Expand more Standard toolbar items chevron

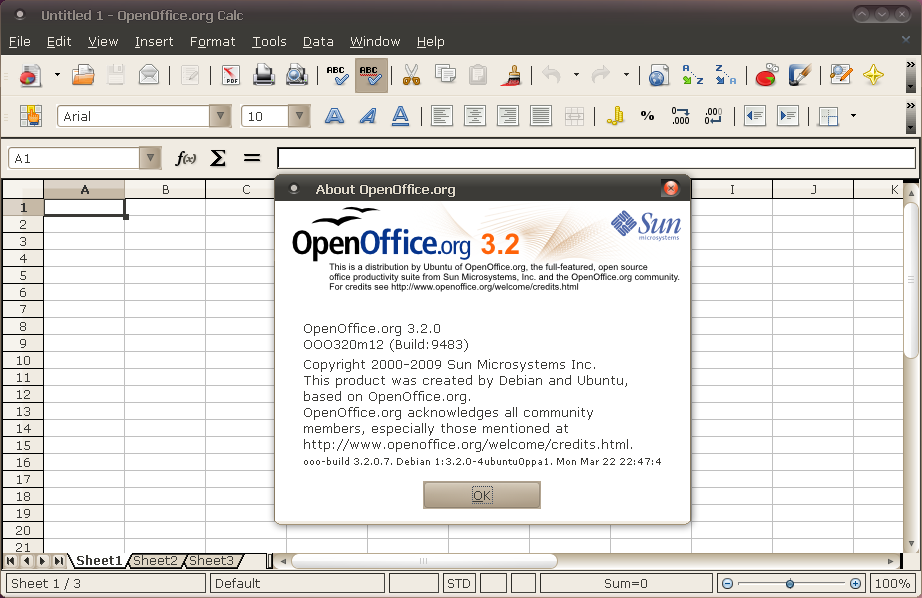coord(911,64)
